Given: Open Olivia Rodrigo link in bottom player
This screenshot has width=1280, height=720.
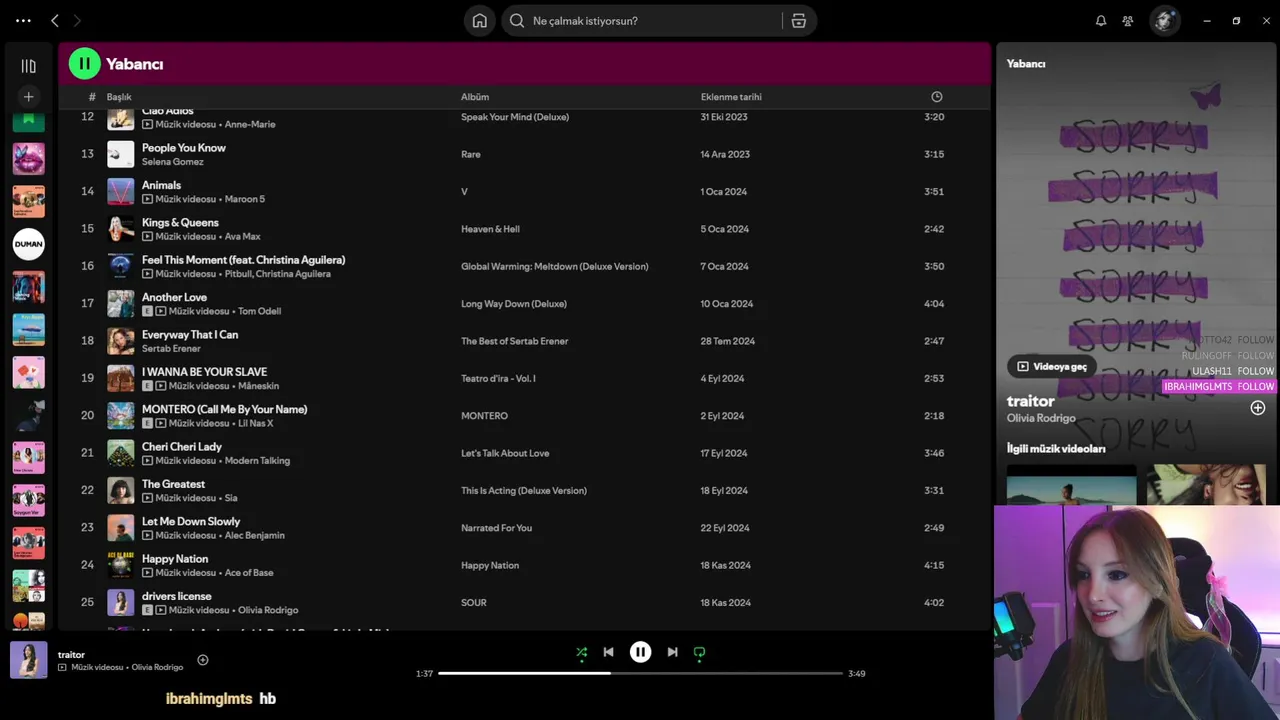Looking at the screenshot, I should point(157,667).
